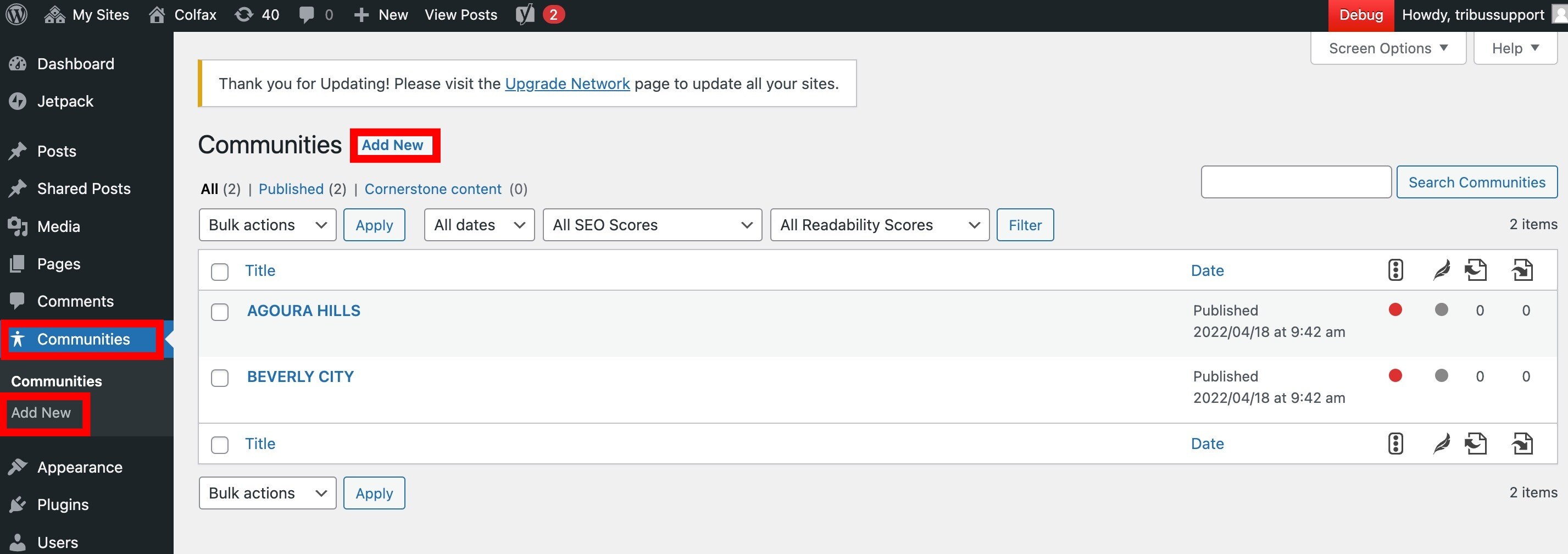This screenshot has width=1568, height=554.
Task: Click View Posts in admin bar
Action: 461,15
